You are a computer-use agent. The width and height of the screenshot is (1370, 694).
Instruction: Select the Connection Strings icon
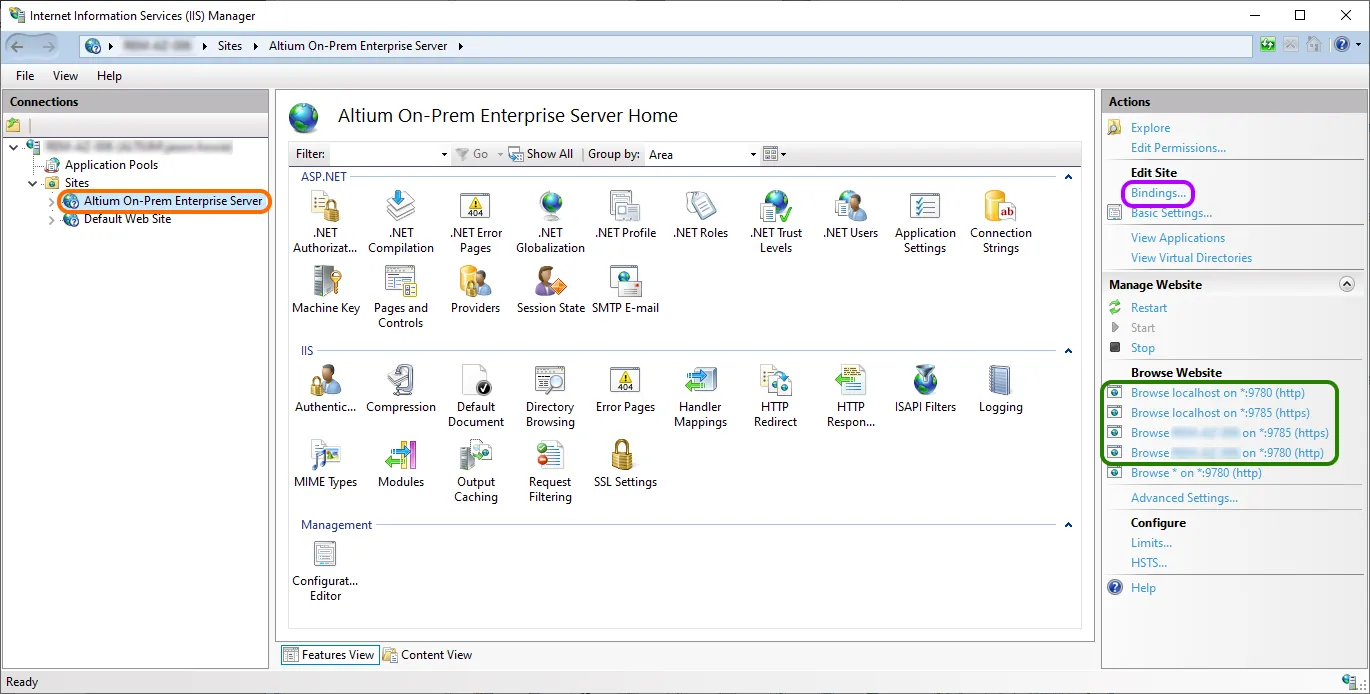tap(1000, 222)
